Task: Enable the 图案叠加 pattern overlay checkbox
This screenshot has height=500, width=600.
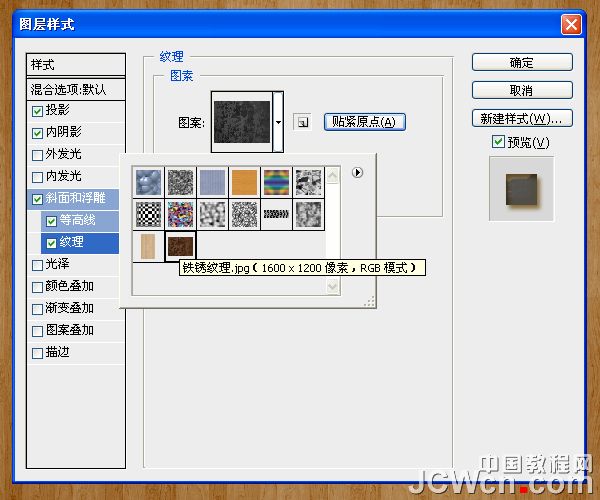Action: click(x=38, y=331)
